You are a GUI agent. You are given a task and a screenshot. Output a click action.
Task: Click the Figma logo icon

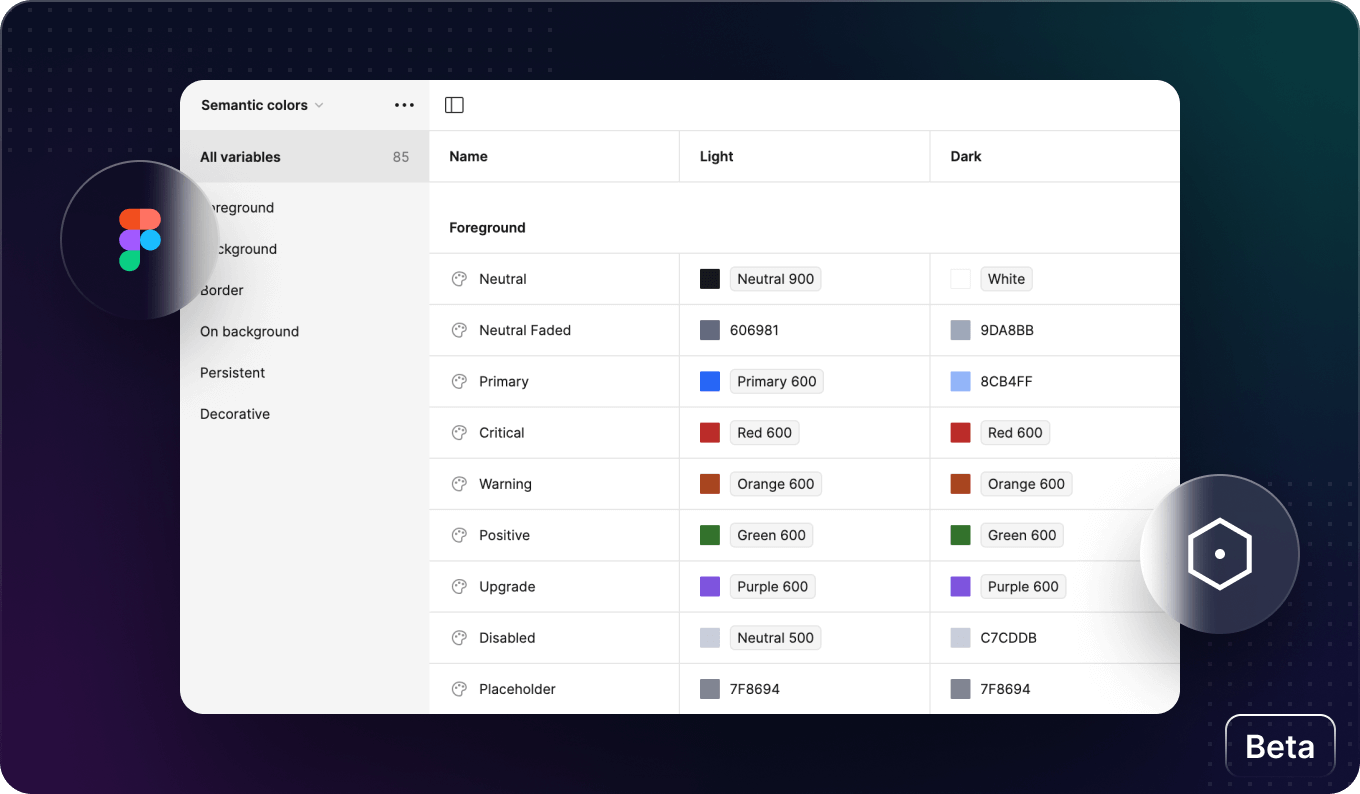[139, 240]
